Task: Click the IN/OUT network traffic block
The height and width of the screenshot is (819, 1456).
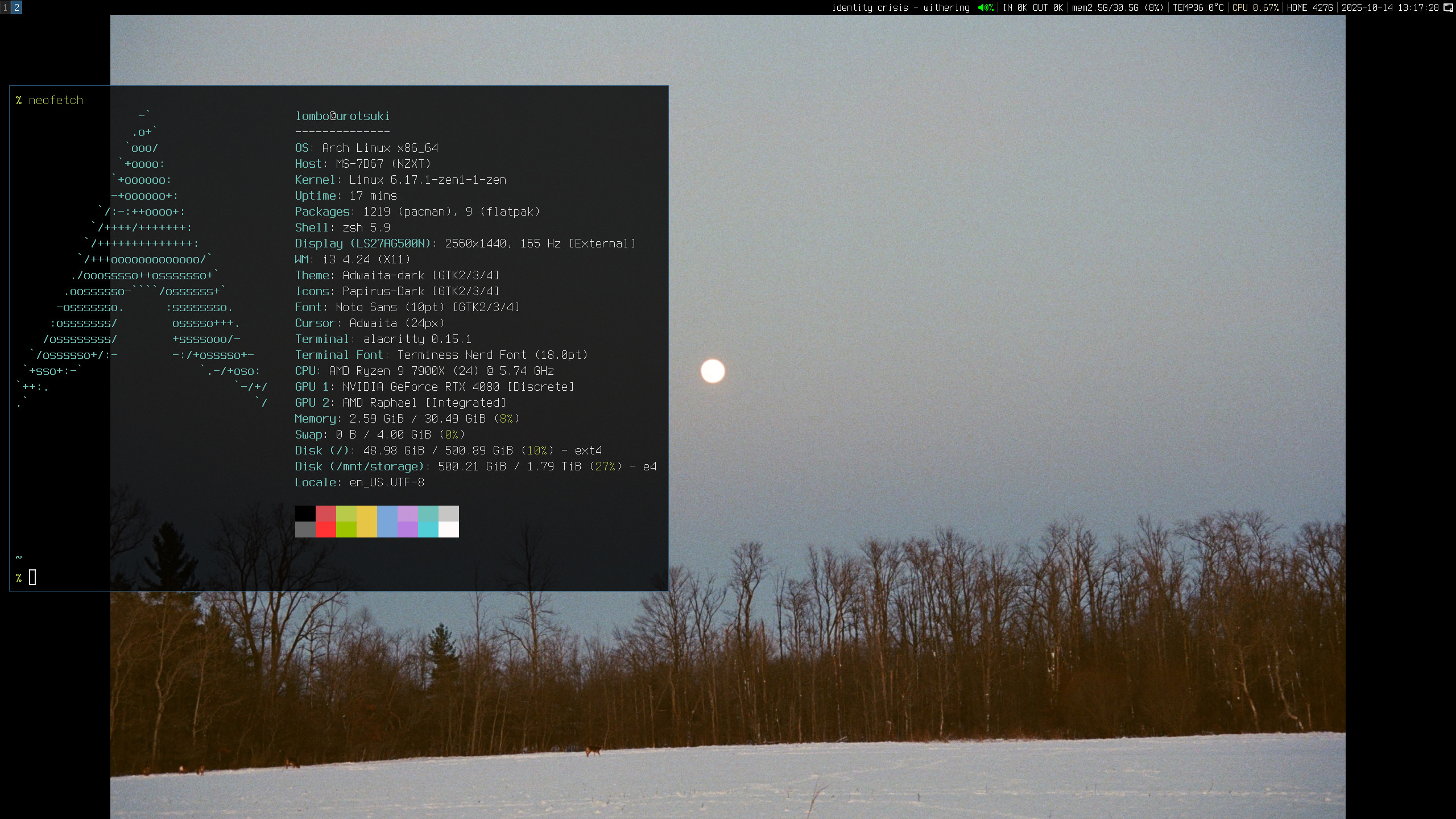Action: 1032,7
